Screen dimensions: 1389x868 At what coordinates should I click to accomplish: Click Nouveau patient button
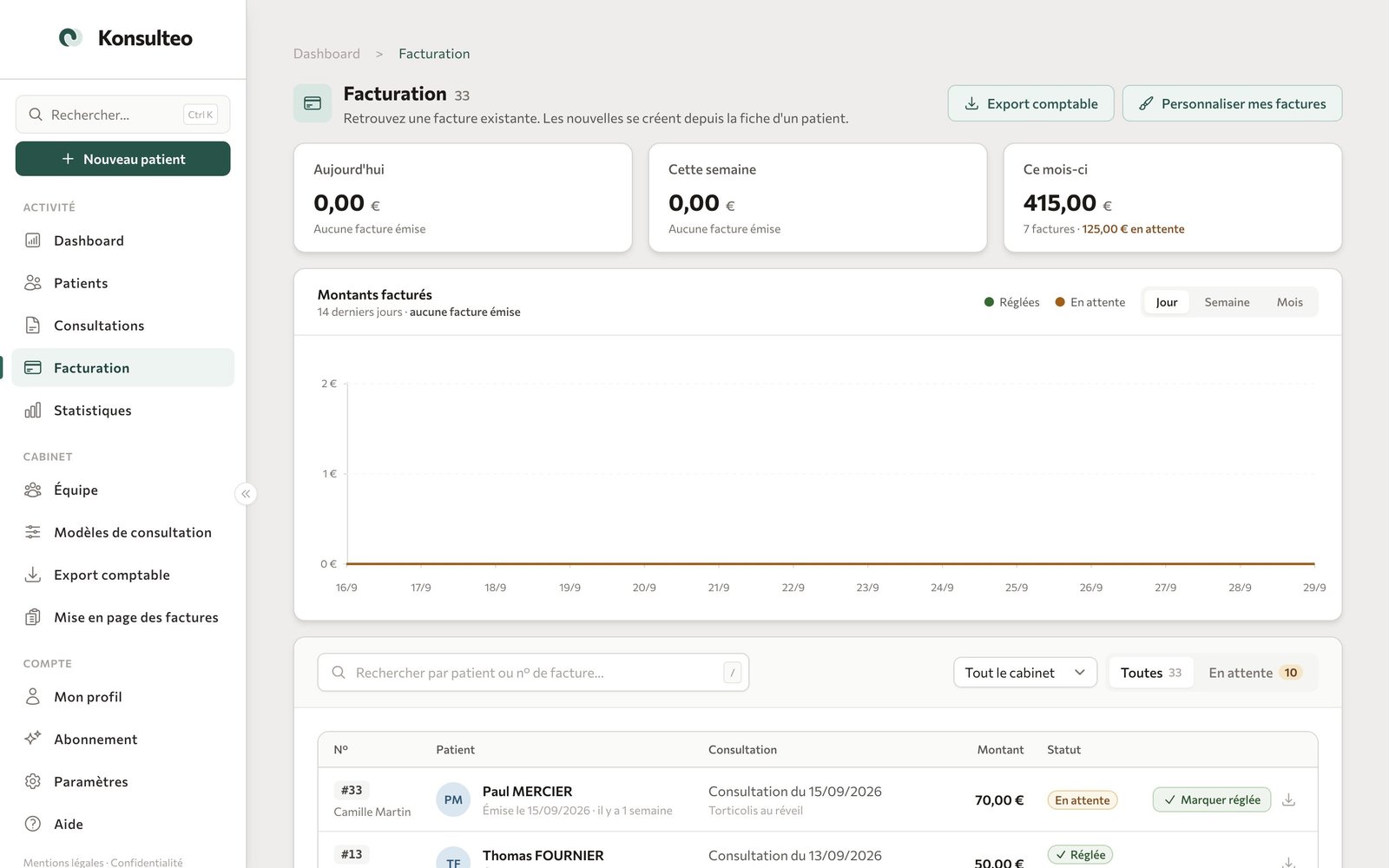(122, 159)
